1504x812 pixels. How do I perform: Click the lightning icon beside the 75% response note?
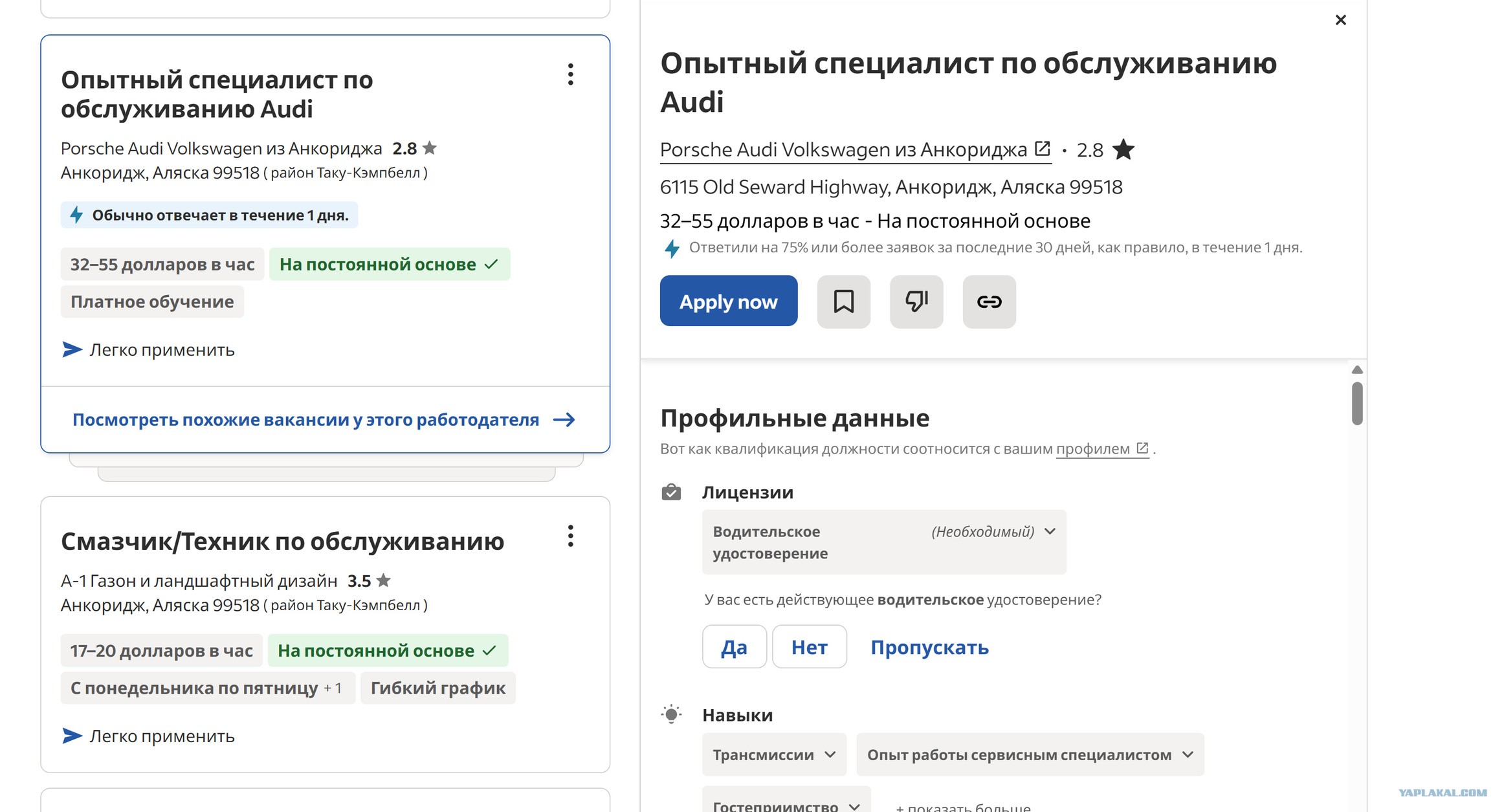point(672,248)
